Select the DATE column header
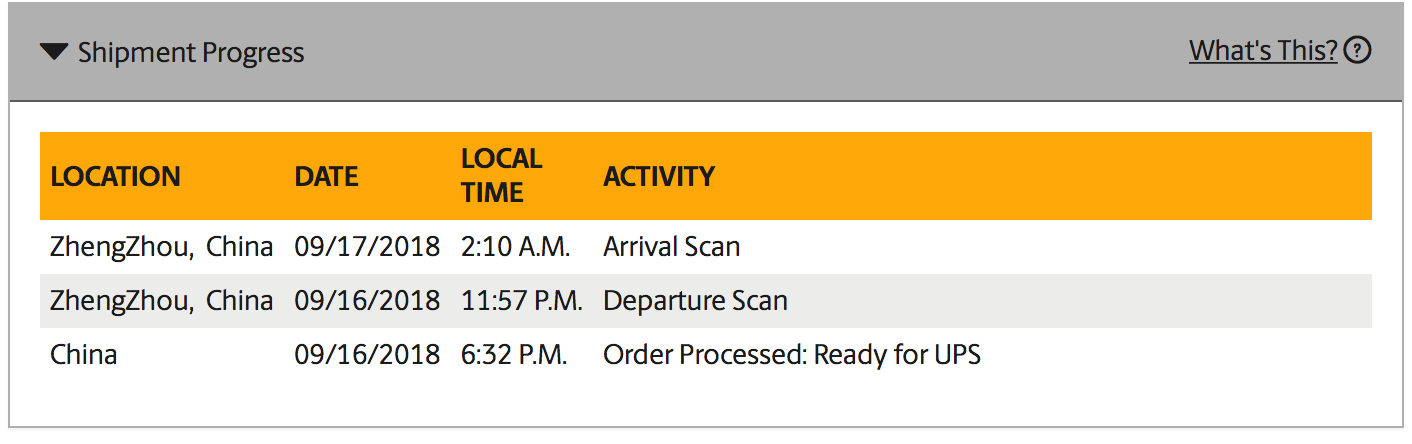Screen dimensions: 1412x444 coord(326,177)
